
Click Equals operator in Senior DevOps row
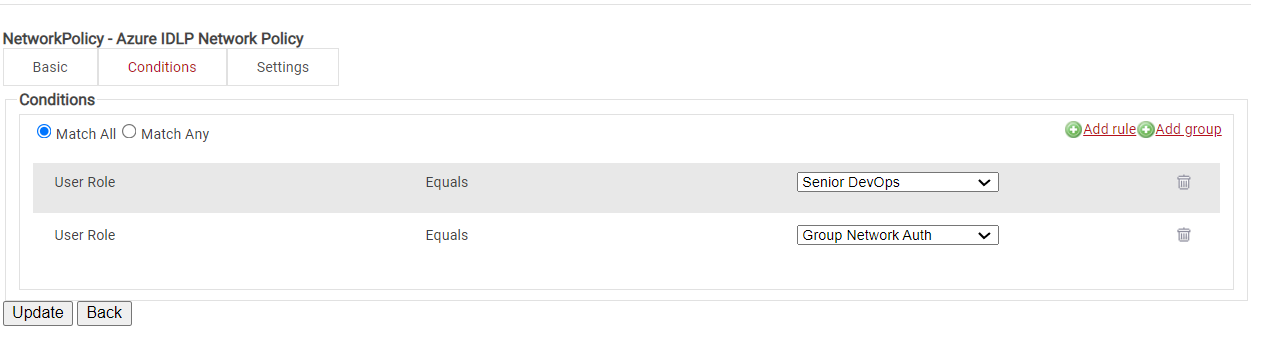pos(447,182)
